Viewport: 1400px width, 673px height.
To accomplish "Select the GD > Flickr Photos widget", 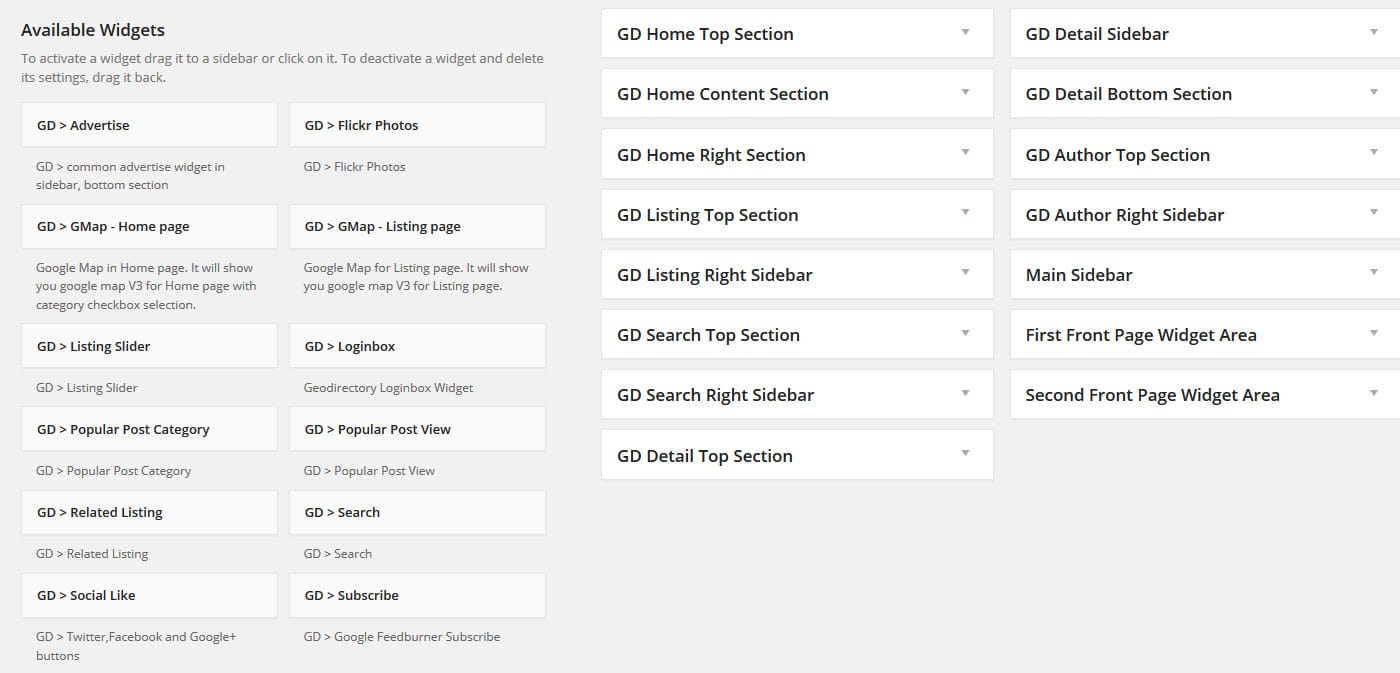I will tap(417, 125).
